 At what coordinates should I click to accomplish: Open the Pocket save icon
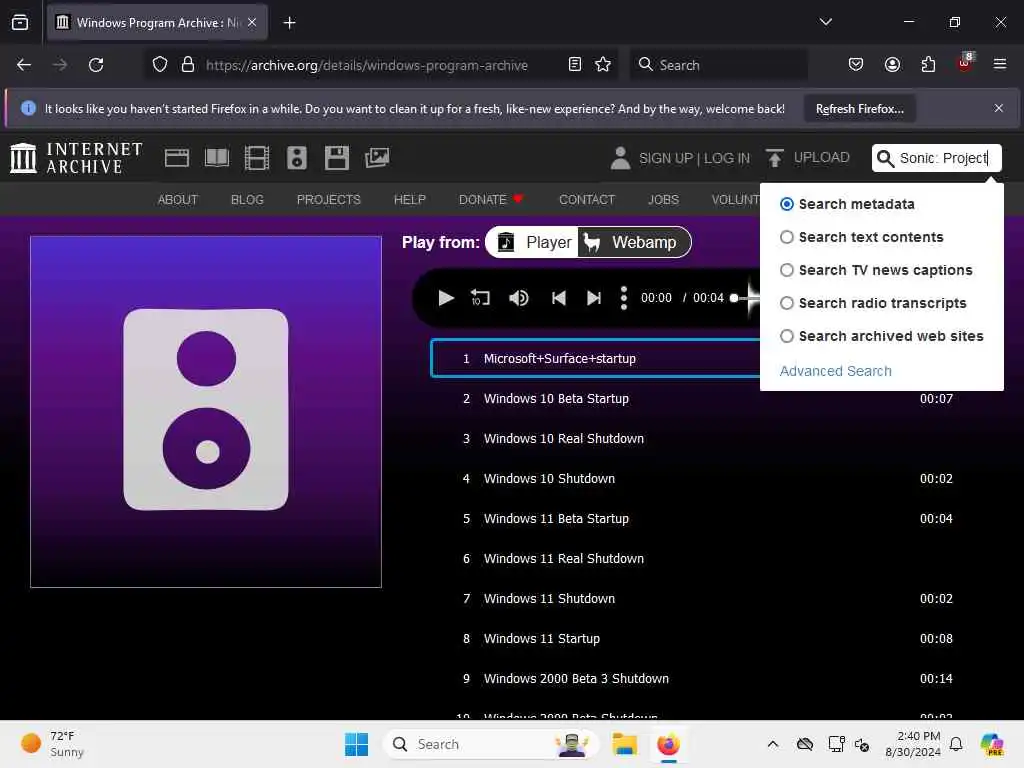pos(856,64)
